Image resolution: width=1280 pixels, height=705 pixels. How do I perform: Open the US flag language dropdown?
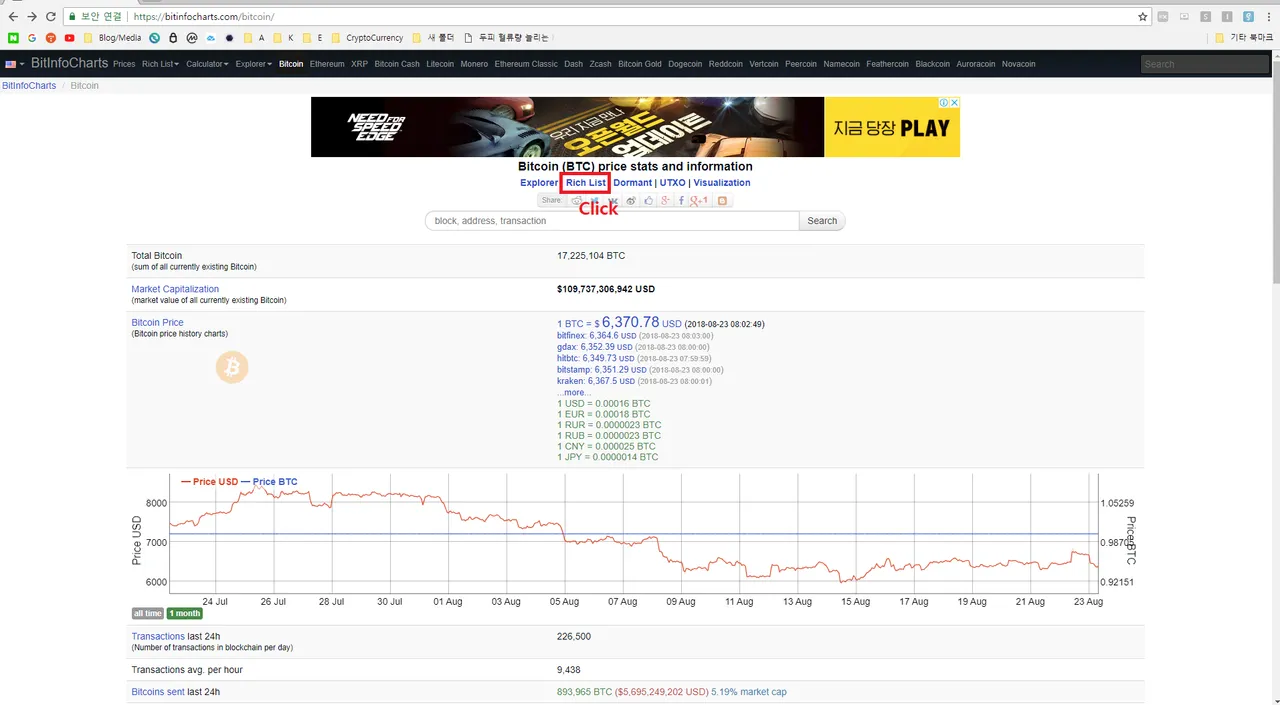[x=14, y=64]
